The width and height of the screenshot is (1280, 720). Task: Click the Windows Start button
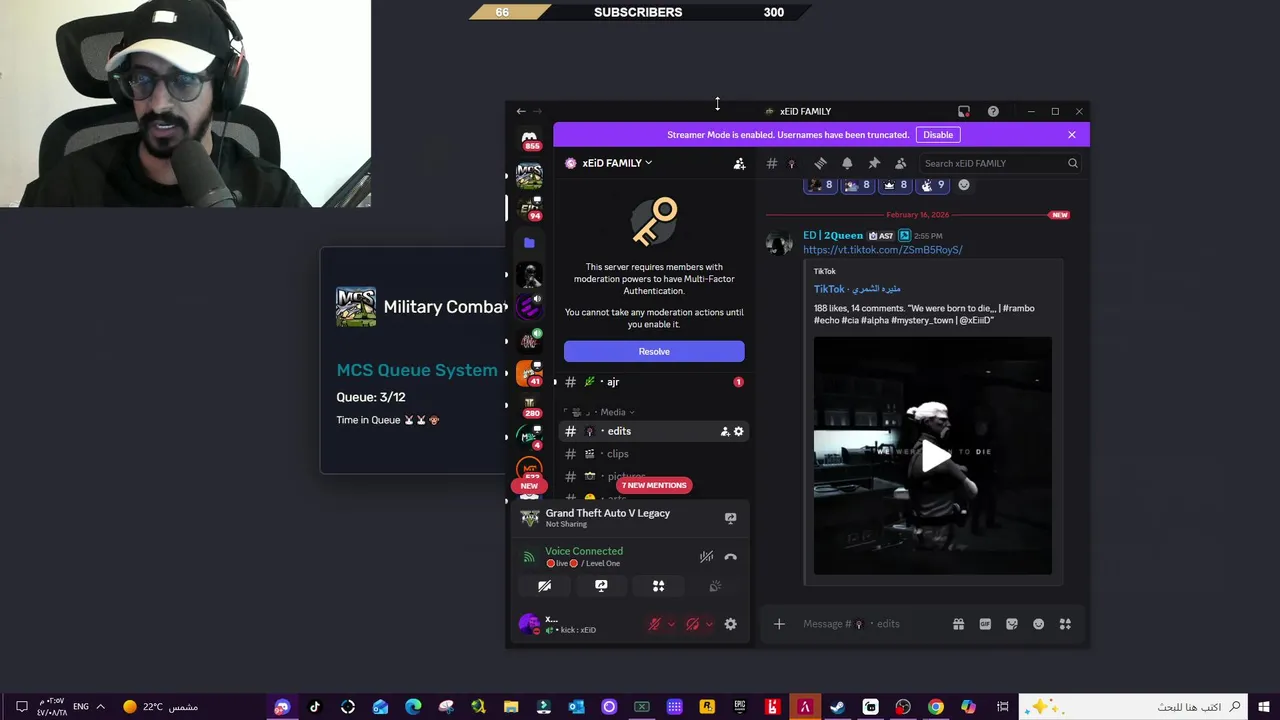[x=1265, y=707]
